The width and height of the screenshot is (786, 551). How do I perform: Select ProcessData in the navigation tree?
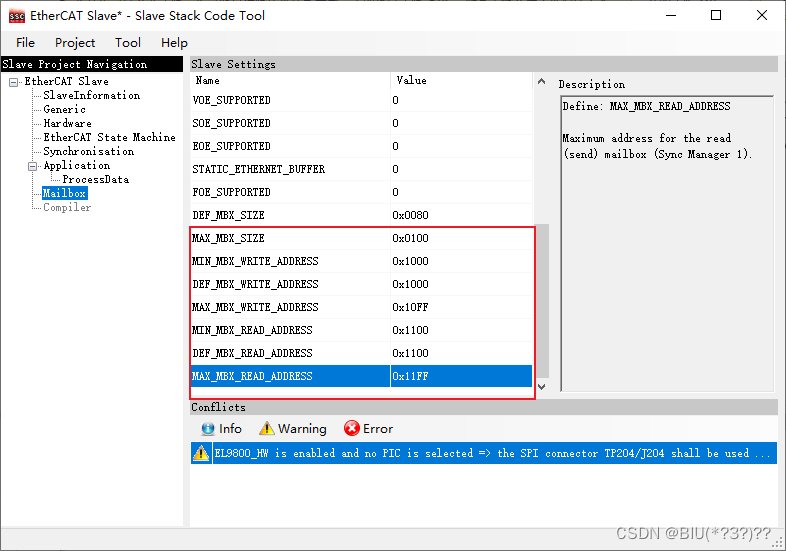(x=96, y=179)
